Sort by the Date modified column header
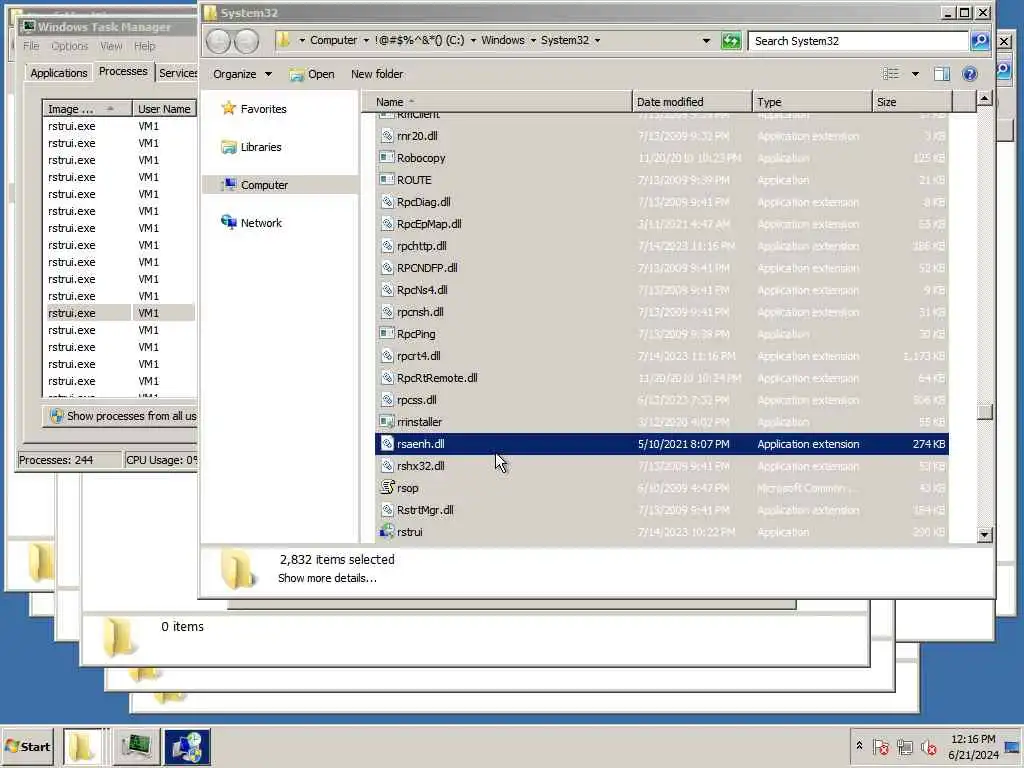Screen dimensions: 1024x768 [692, 102]
